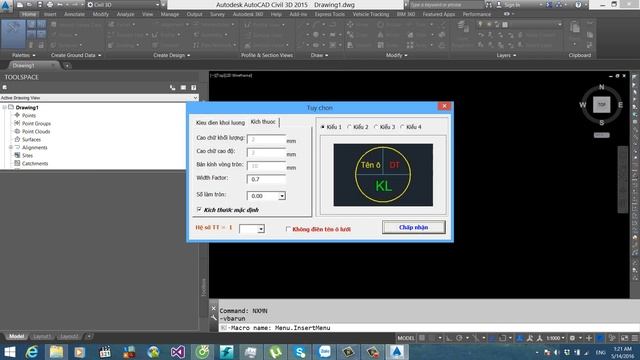Switch to the Model layout tab
The height and width of the screenshot is (360, 640).
17,336
